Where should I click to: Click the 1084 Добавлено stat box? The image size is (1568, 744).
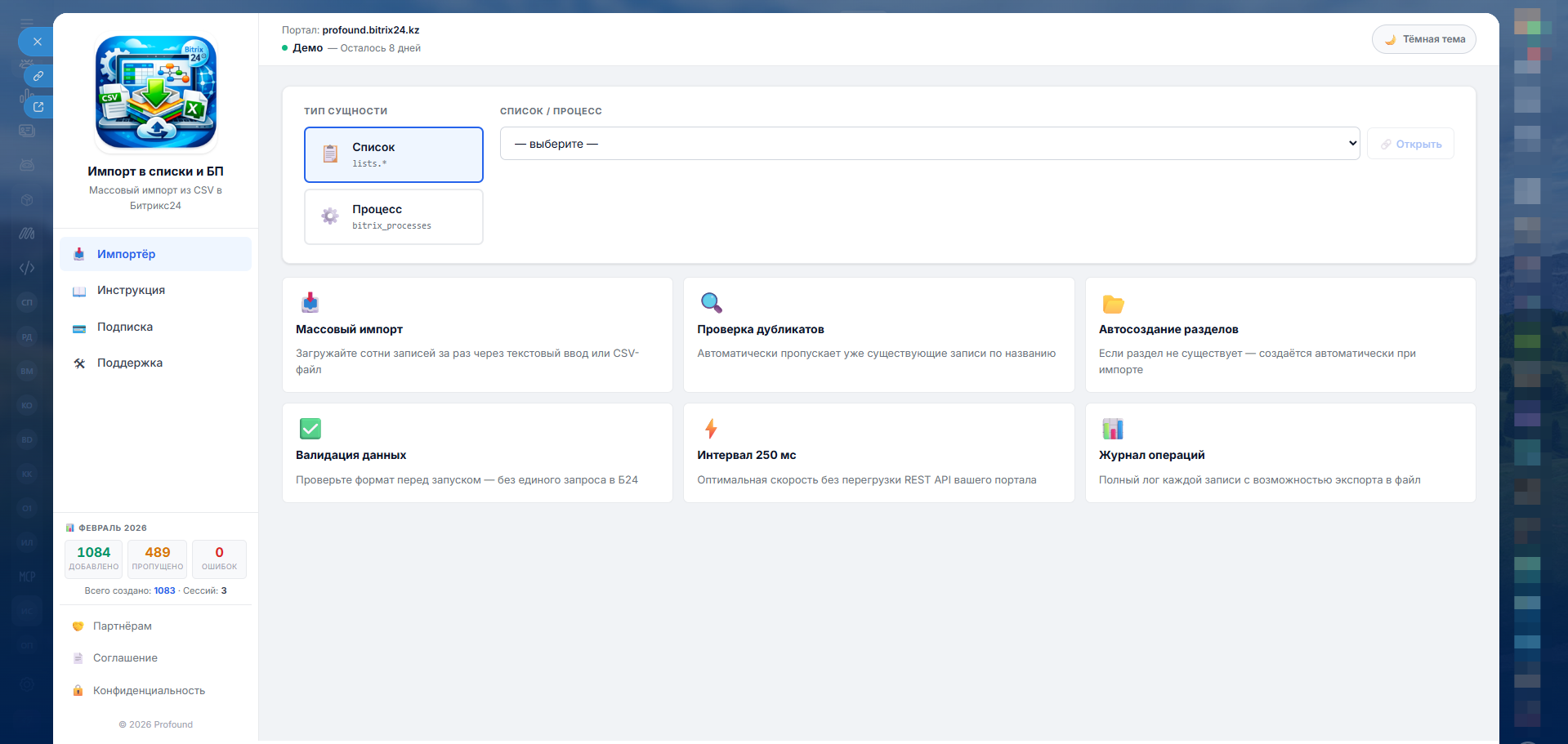point(94,559)
